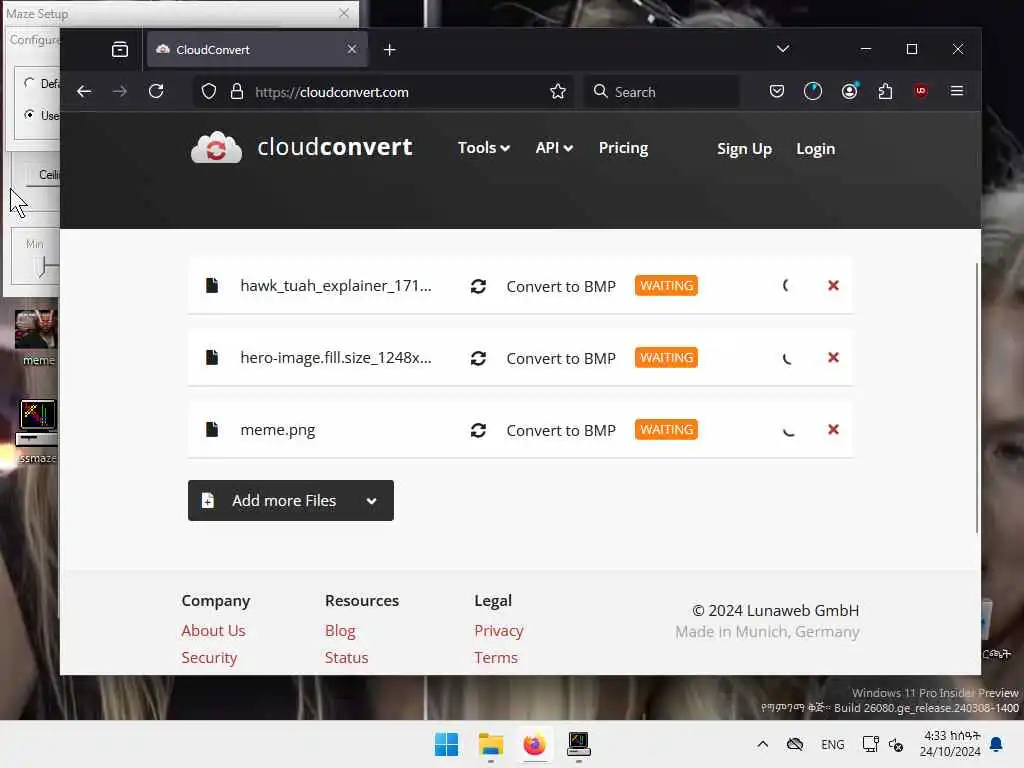Click the browser Search field
Screen dimensions: 1024x768
pos(662,92)
